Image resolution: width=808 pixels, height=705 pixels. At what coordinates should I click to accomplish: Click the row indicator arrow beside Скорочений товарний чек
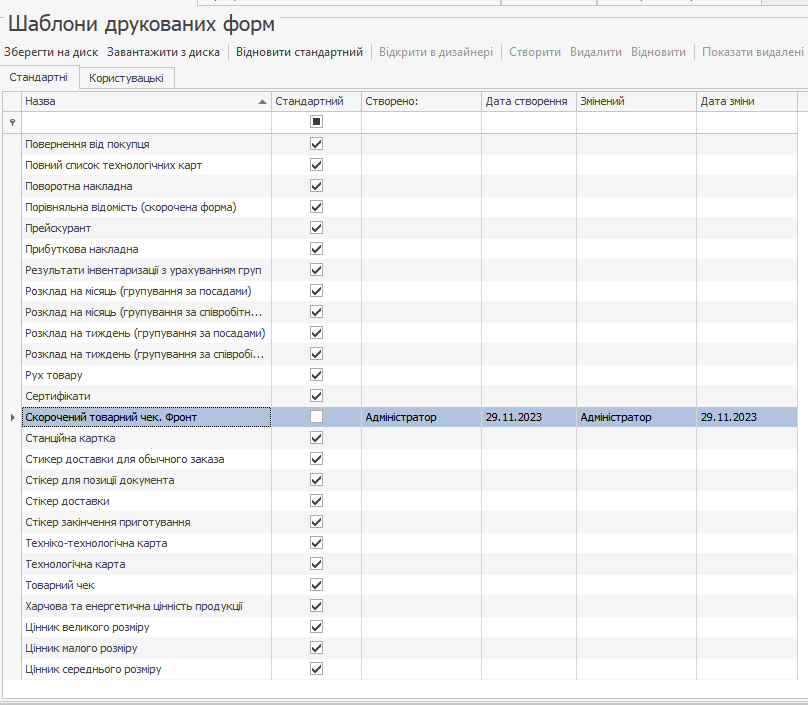tap(12, 417)
